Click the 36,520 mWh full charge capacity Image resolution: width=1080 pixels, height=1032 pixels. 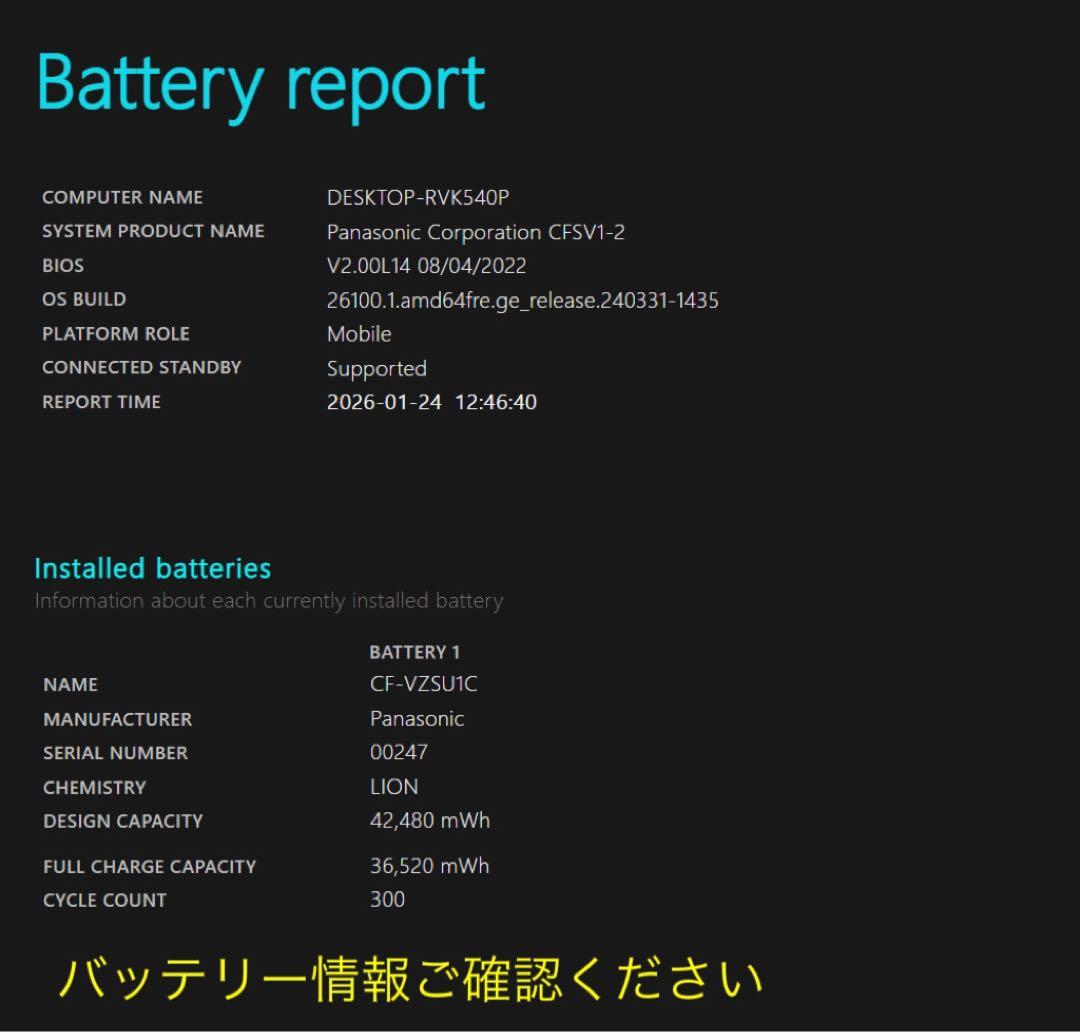(x=428, y=865)
